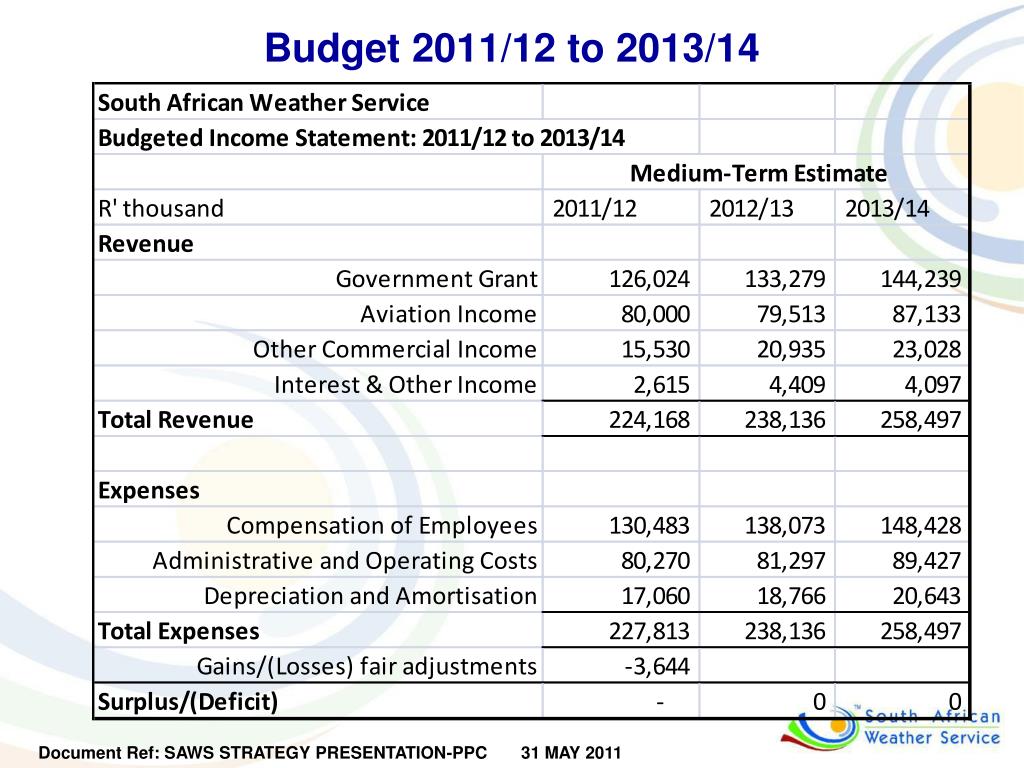Image resolution: width=1024 pixels, height=768 pixels.
Task: Click the slide title 'Budget 2011/12 to 2013/14'
Action: 511,48
